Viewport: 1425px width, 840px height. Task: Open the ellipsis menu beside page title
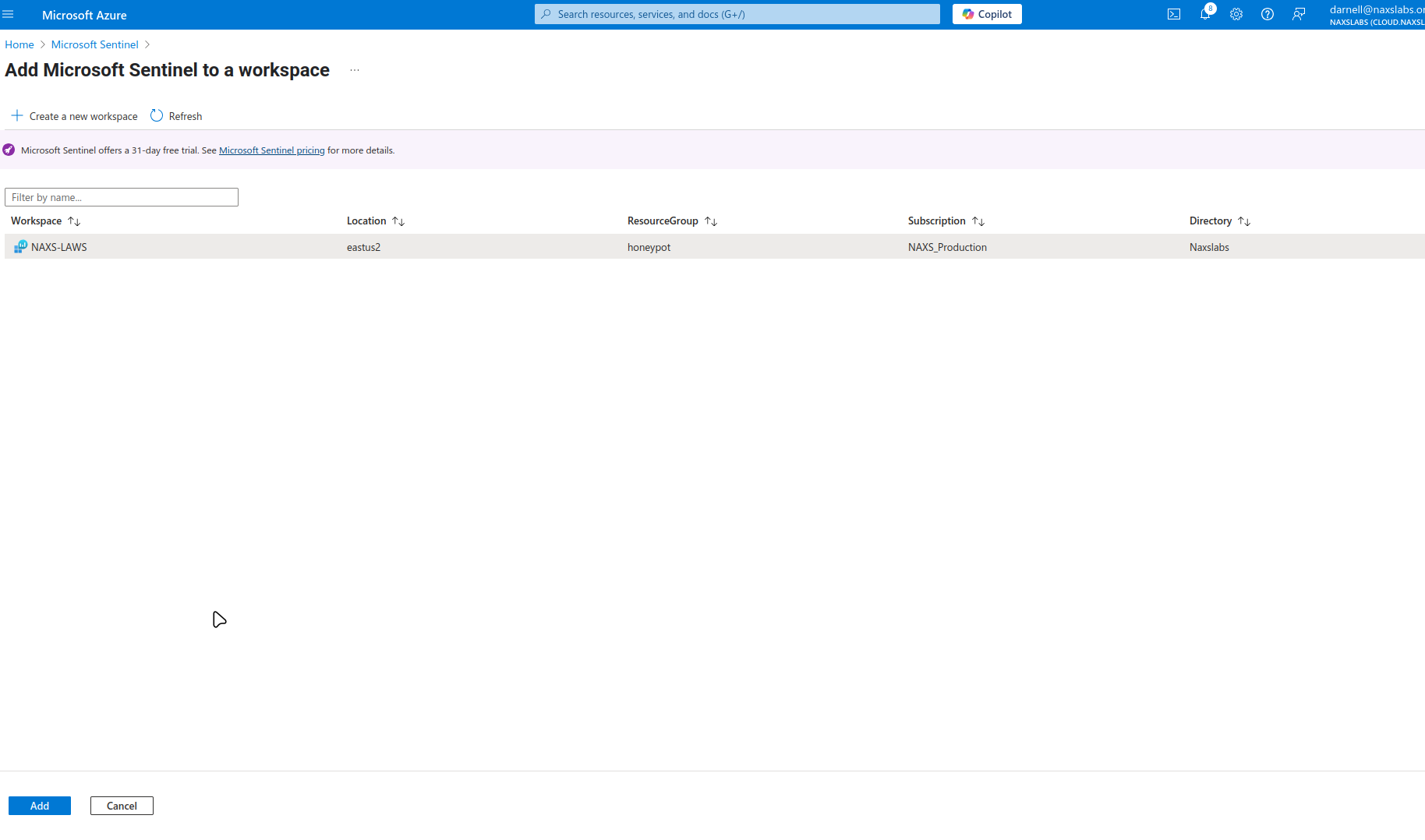[355, 70]
